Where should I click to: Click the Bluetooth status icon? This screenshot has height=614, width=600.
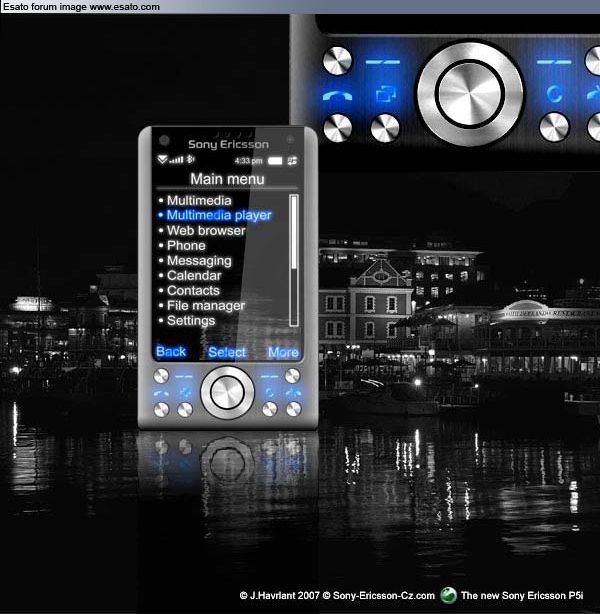pyautogui.click(x=190, y=159)
